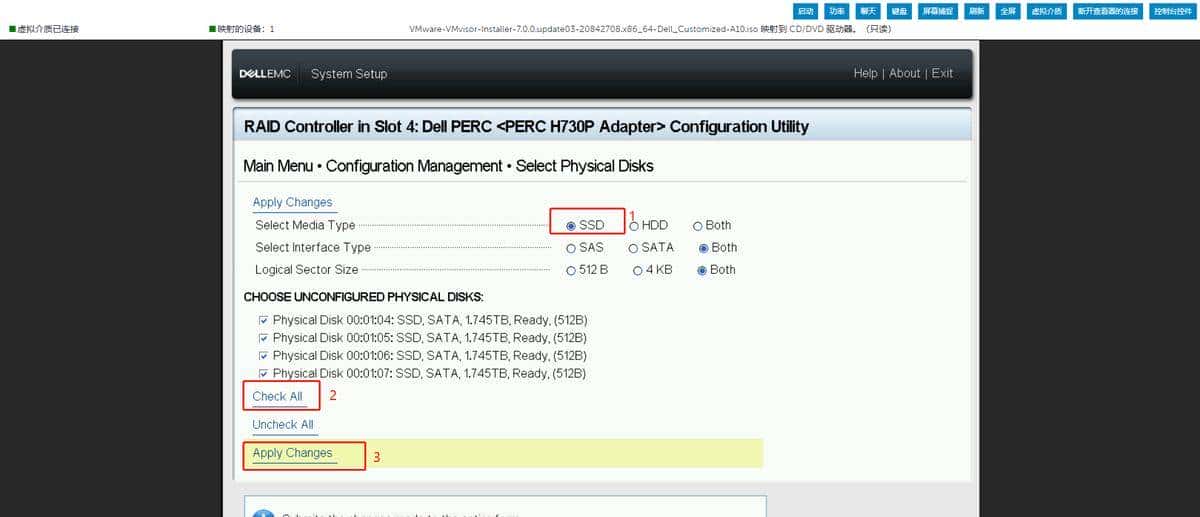This screenshot has width=1200, height=517.
Task: Click Physical Disk 00:01:06 row text
Action: click(x=430, y=356)
